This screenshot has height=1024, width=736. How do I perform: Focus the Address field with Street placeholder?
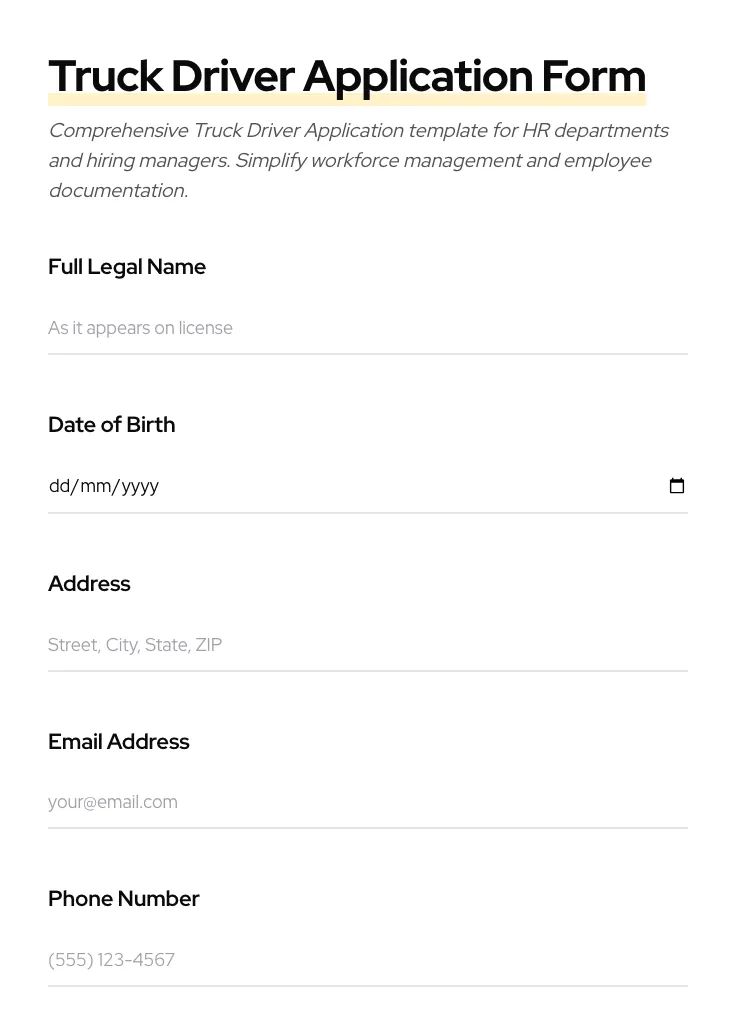coord(367,645)
